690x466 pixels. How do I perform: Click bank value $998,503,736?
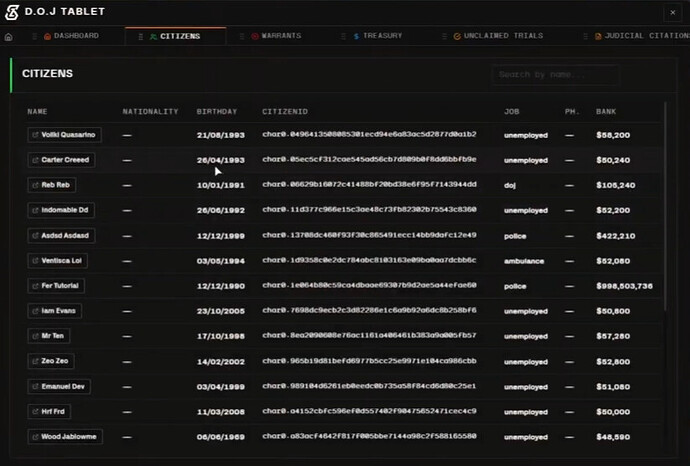point(624,286)
